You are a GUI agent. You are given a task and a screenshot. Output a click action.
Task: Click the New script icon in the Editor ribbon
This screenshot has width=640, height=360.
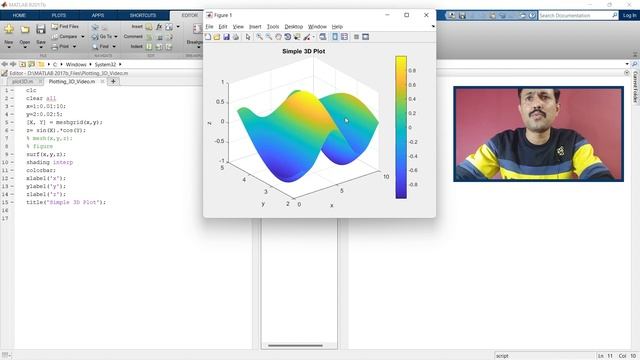[x=9, y=29]
